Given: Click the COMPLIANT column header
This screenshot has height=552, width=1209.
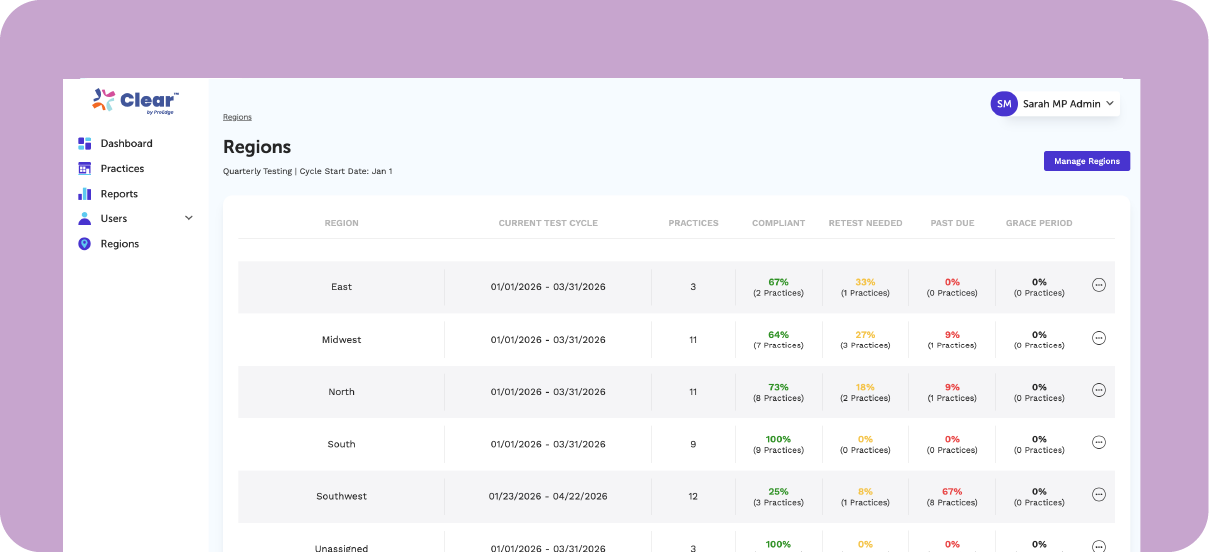Looking at the screenshot, I should click(778, 223).
